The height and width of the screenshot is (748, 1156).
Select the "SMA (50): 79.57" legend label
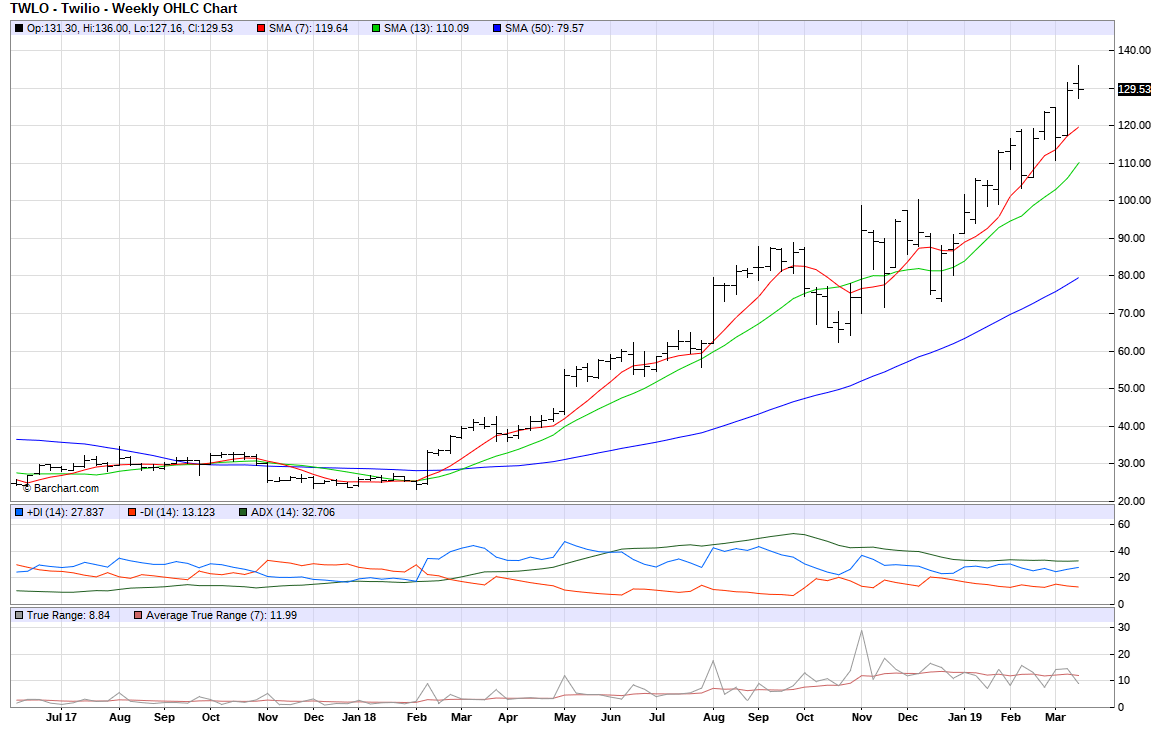(544, 29)
